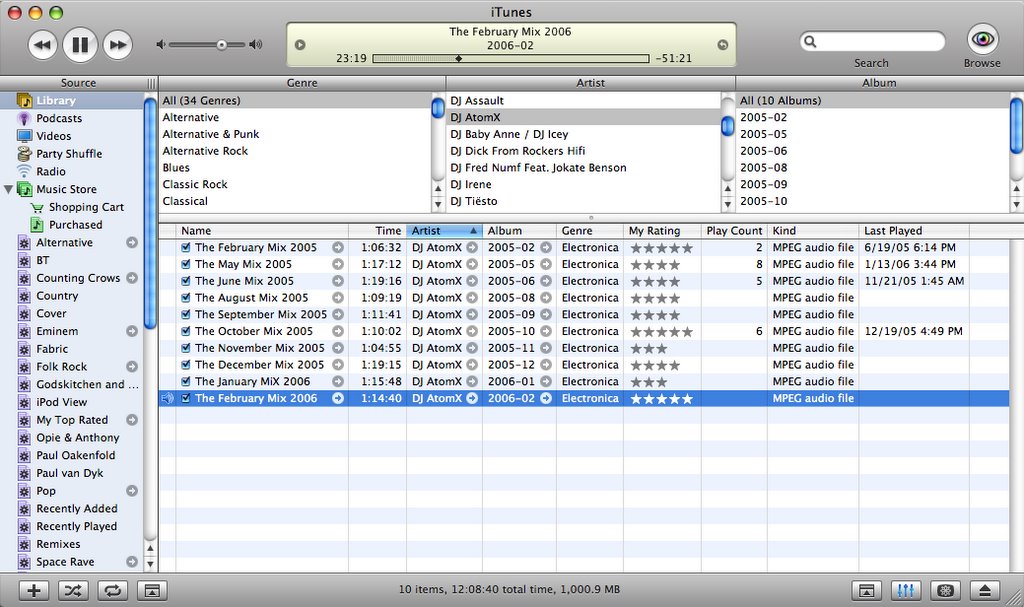Skip to next track with the forward button
1024x607 pixels.
tap(118, 45)
